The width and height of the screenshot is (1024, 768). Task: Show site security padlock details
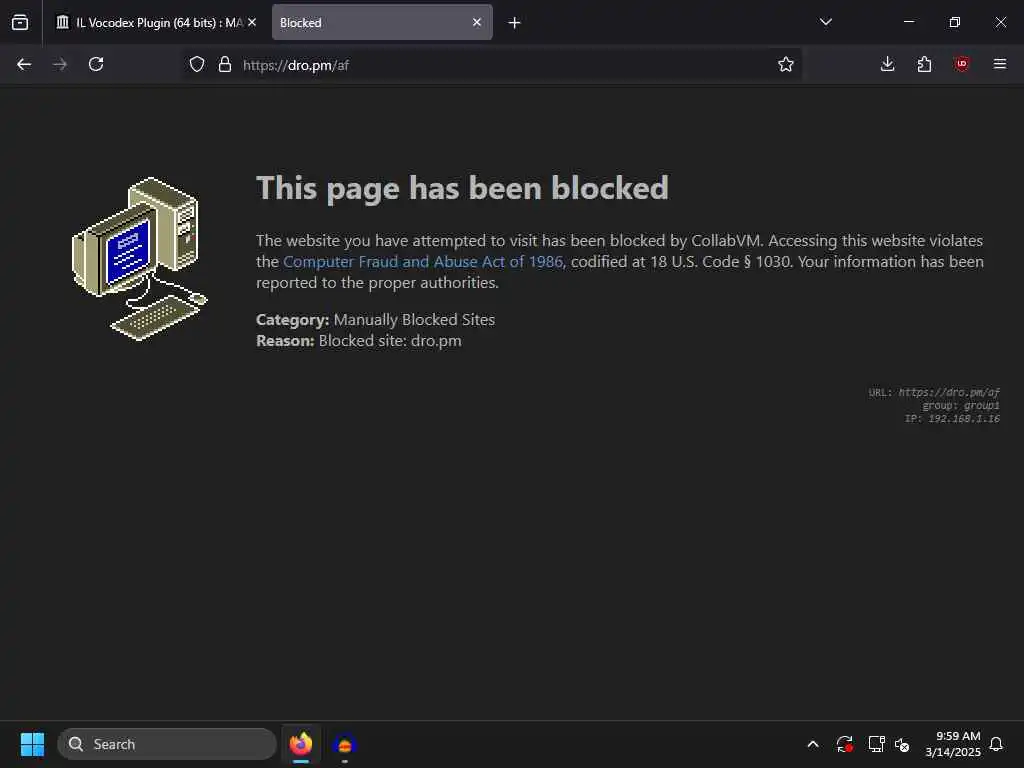click(225, 64)
